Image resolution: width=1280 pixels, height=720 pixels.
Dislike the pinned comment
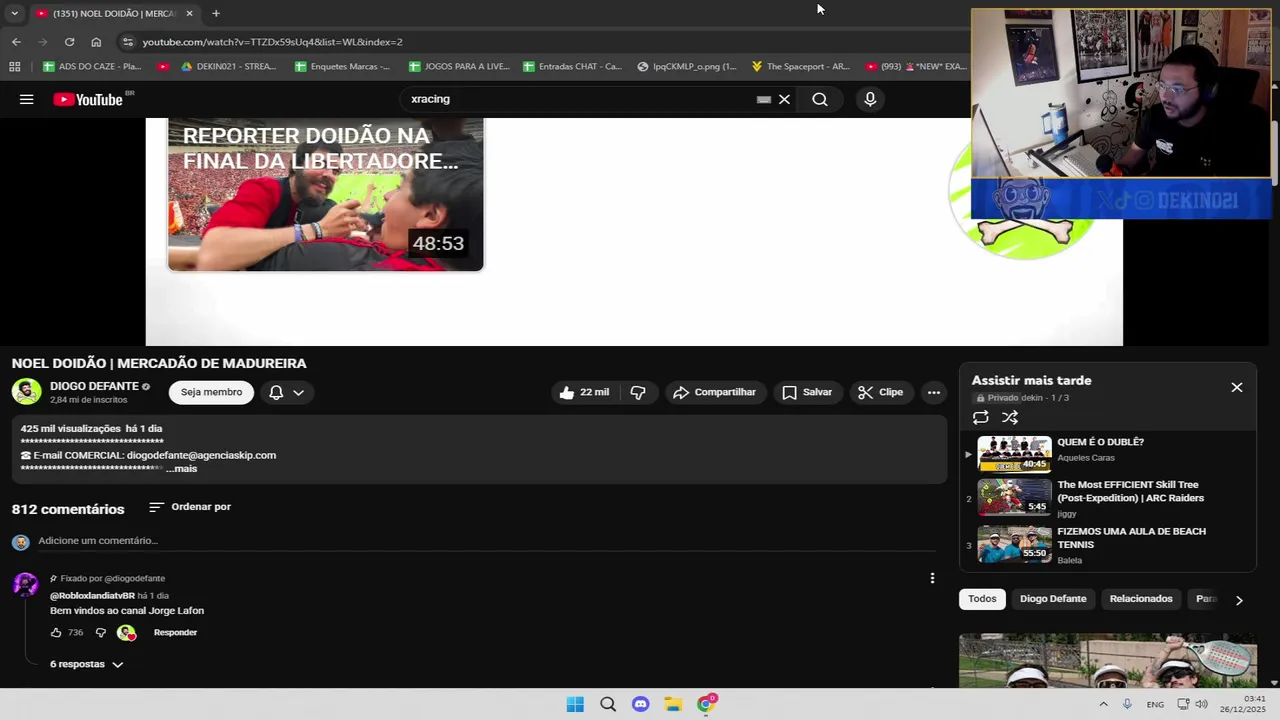pyautogui.click(x=100, y=633)
